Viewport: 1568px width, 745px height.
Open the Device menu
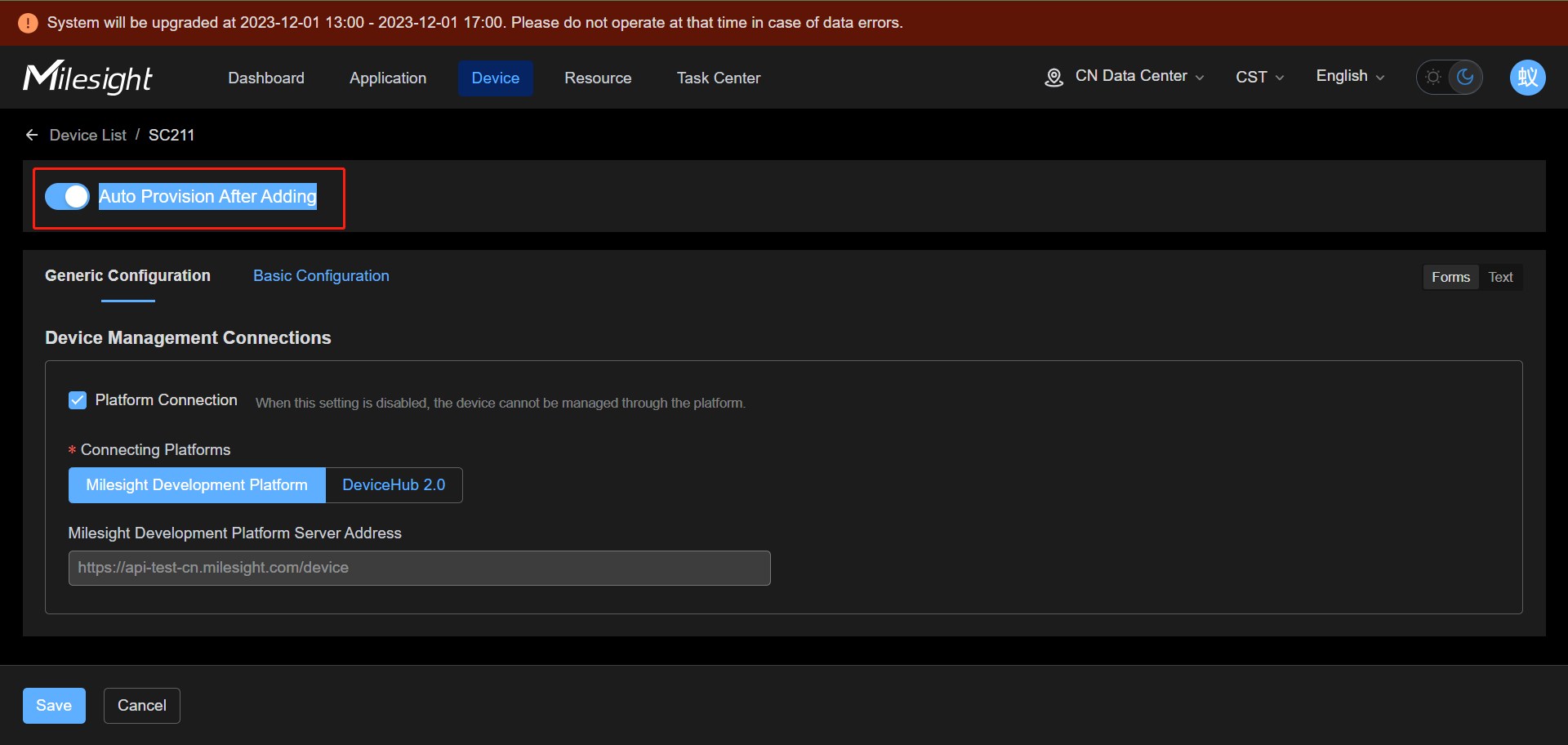[x=496, y=78]
